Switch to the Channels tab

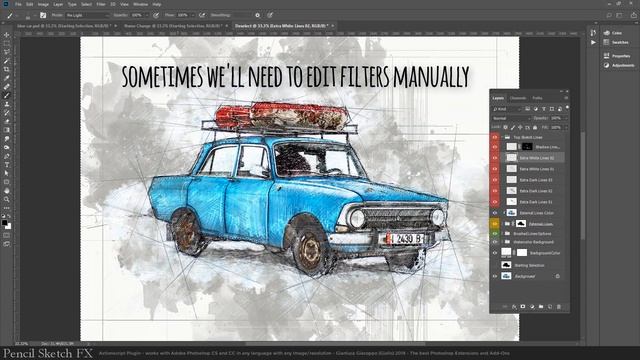click(x=518, y=98)
